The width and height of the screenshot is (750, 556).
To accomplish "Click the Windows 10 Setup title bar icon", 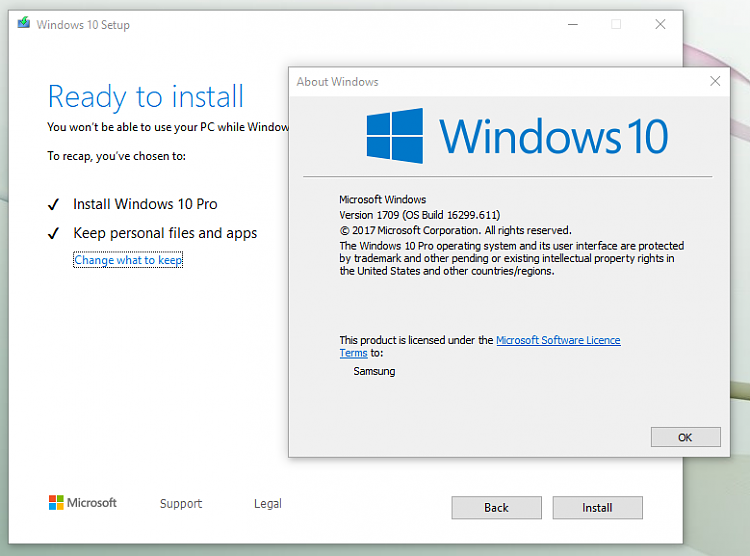I will (x=23, y=23).
